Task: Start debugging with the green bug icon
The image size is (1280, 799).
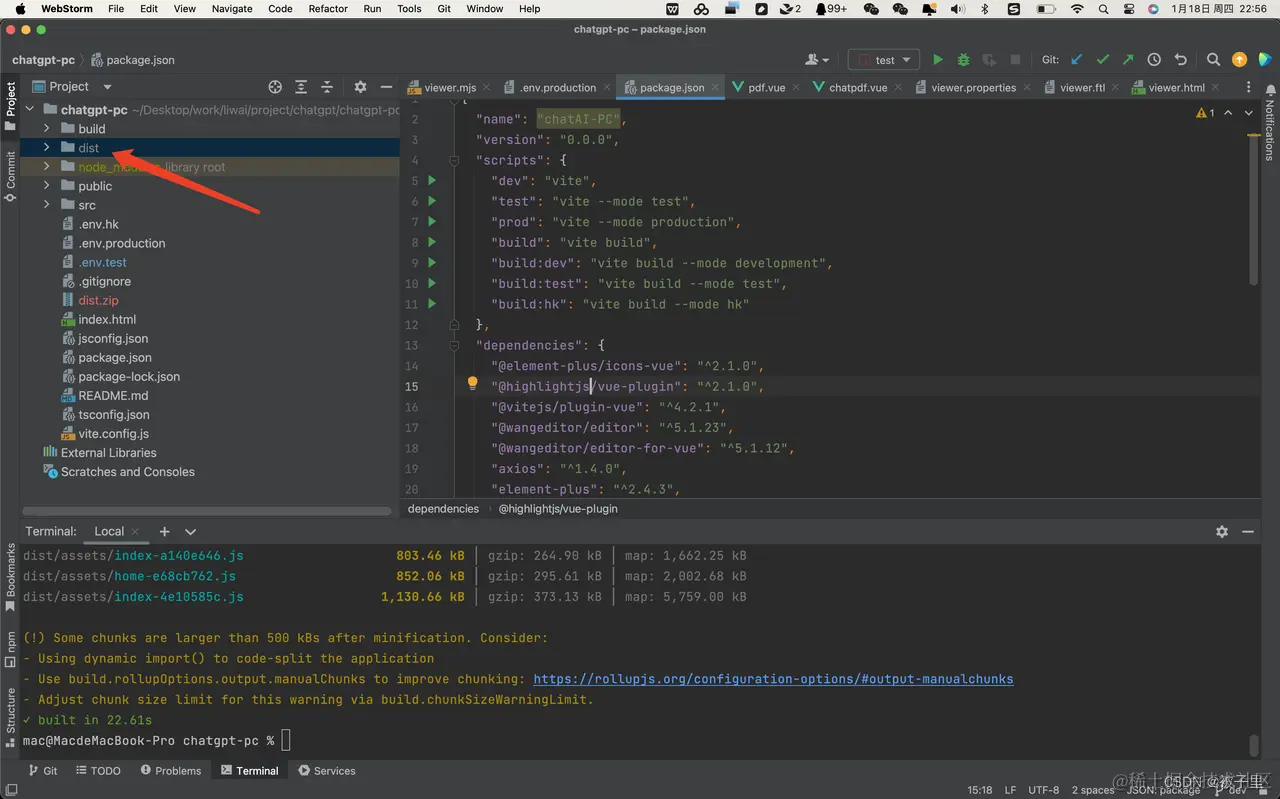Action: (964, 60)
